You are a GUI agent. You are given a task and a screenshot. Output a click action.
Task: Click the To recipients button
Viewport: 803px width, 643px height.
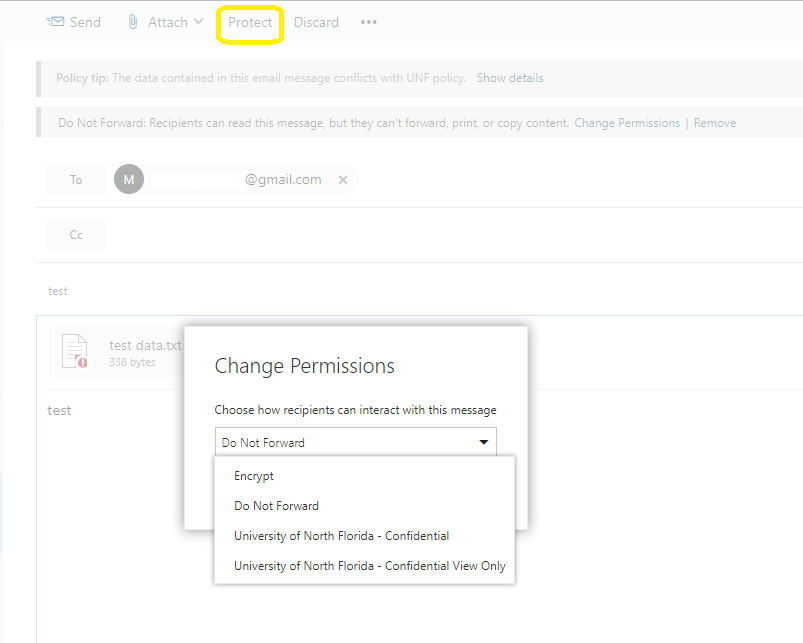pos(76,179)
